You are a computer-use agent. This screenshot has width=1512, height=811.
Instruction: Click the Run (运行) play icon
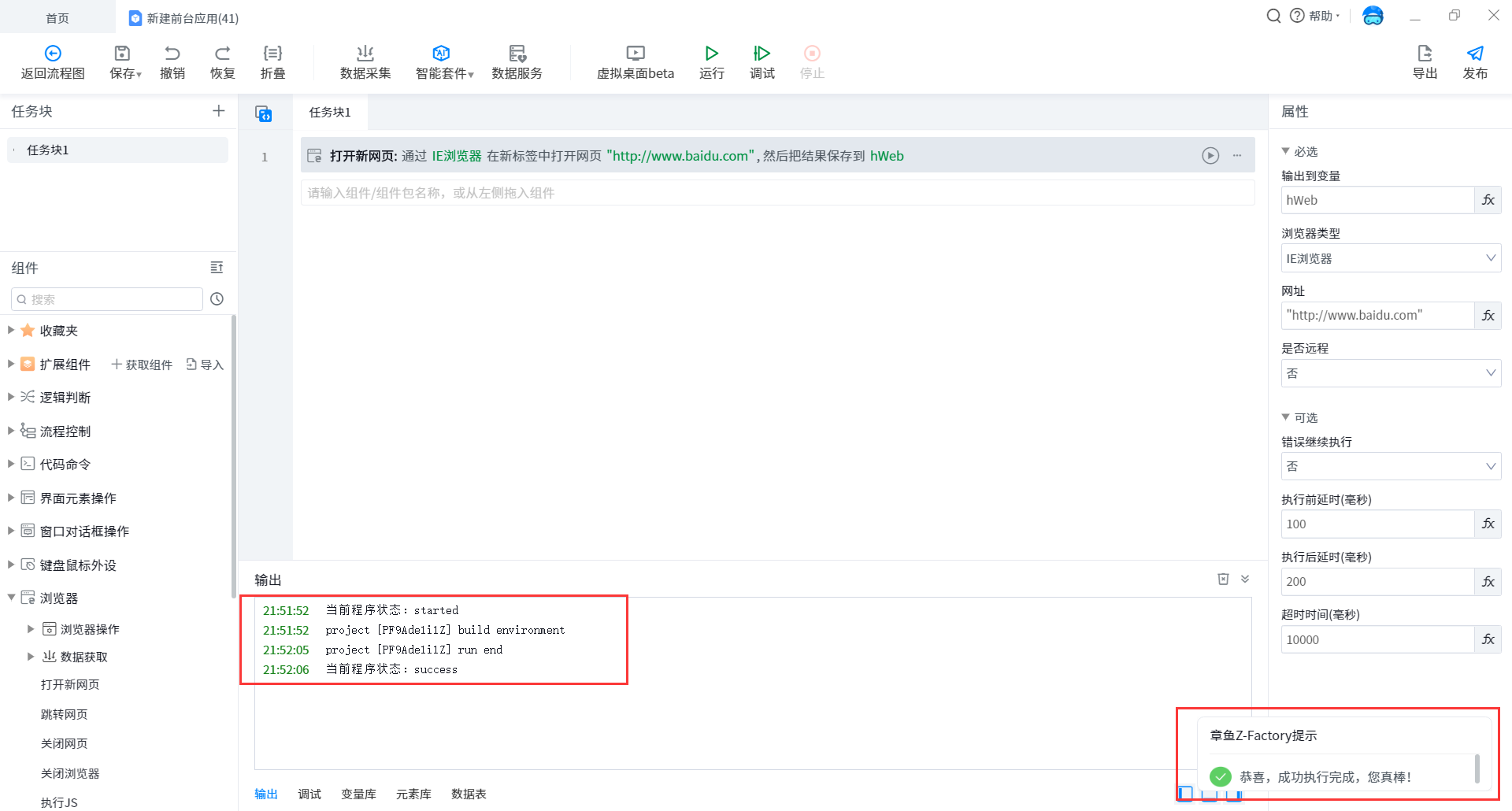711,54
